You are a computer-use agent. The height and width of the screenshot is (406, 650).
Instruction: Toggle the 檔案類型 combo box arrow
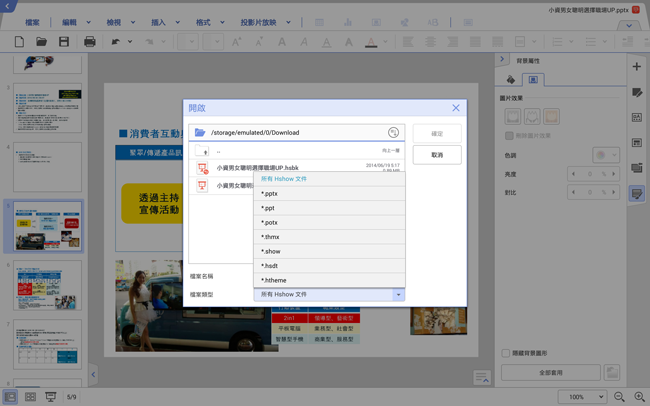click(x=398, y=294)
